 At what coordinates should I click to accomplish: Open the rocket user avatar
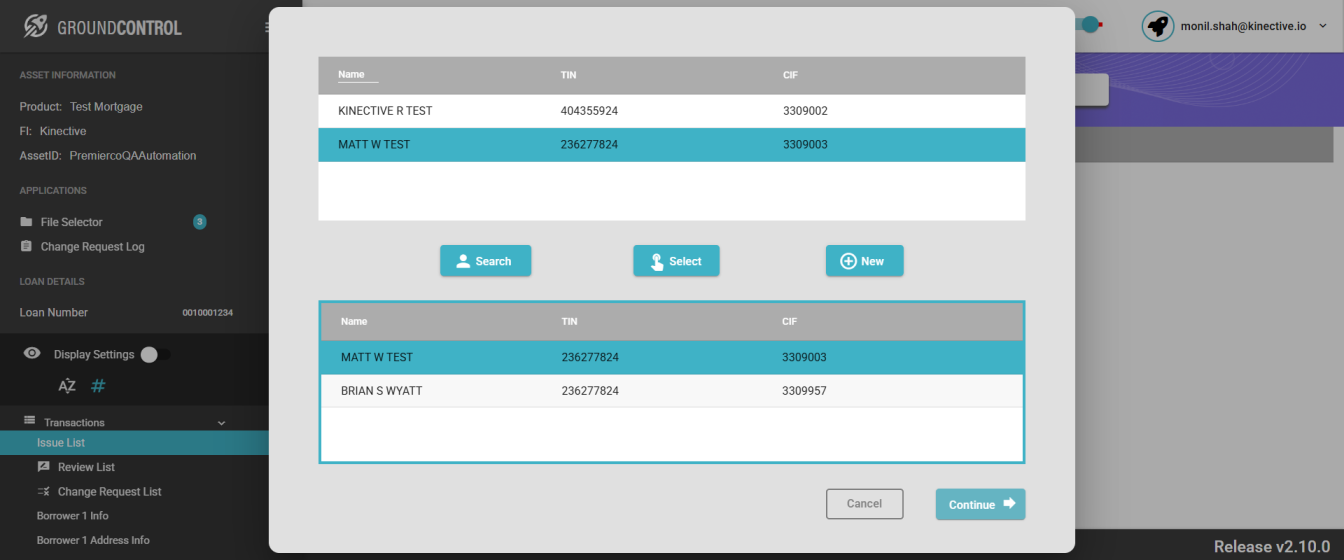pos(1158,26)
